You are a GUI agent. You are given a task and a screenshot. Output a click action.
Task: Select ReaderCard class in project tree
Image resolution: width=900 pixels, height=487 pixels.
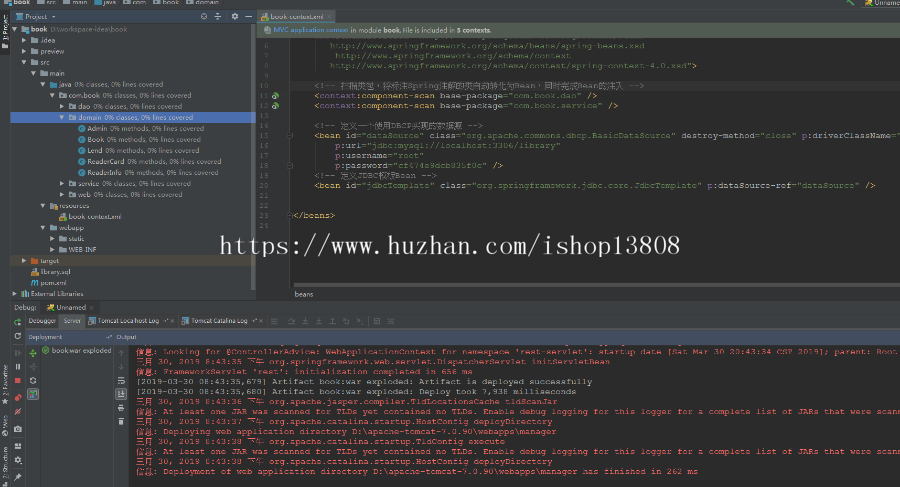[106, 161]
